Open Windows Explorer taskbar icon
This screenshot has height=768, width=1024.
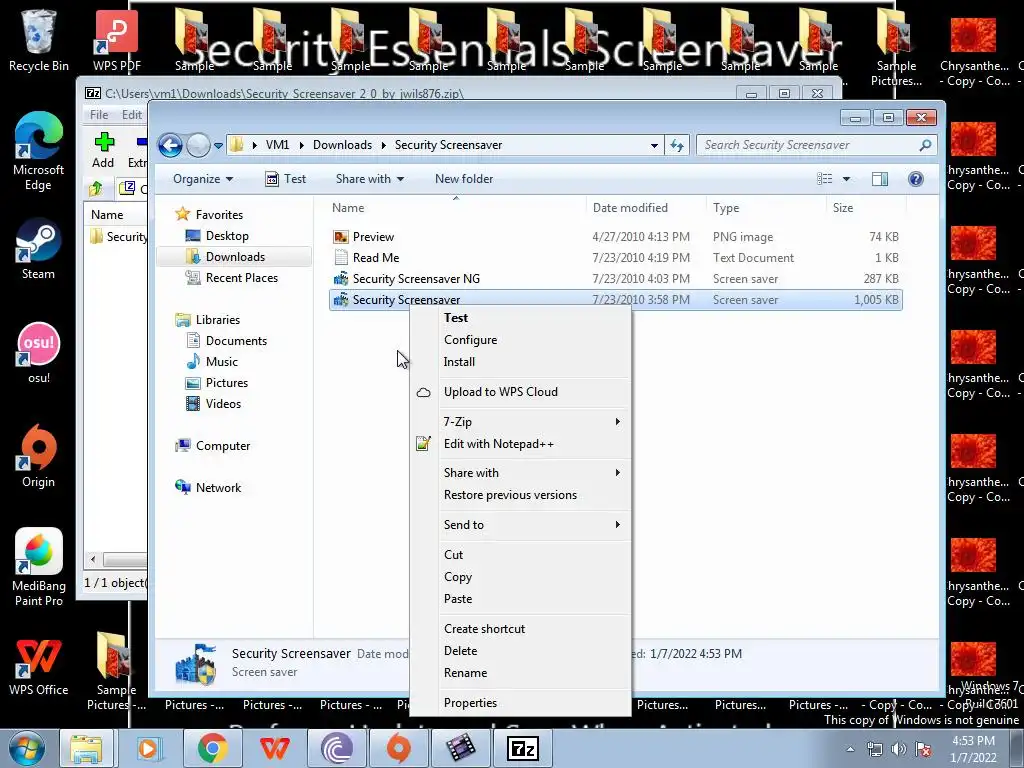click(x=86, y=748)
